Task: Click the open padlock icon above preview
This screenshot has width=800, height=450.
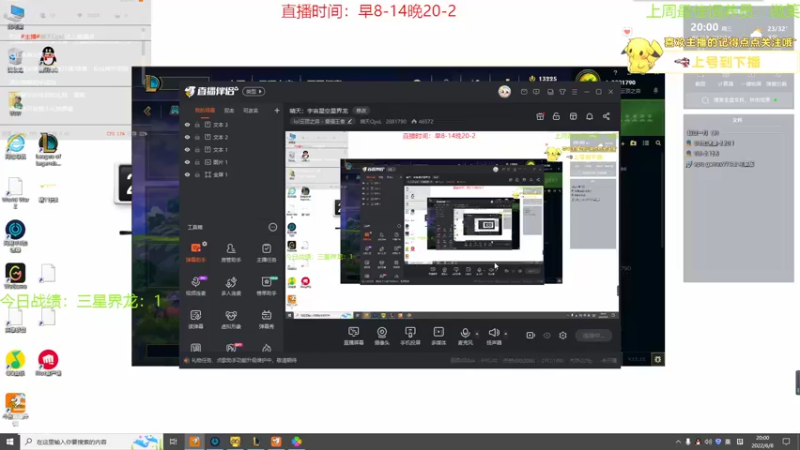Action: point(556,116)
